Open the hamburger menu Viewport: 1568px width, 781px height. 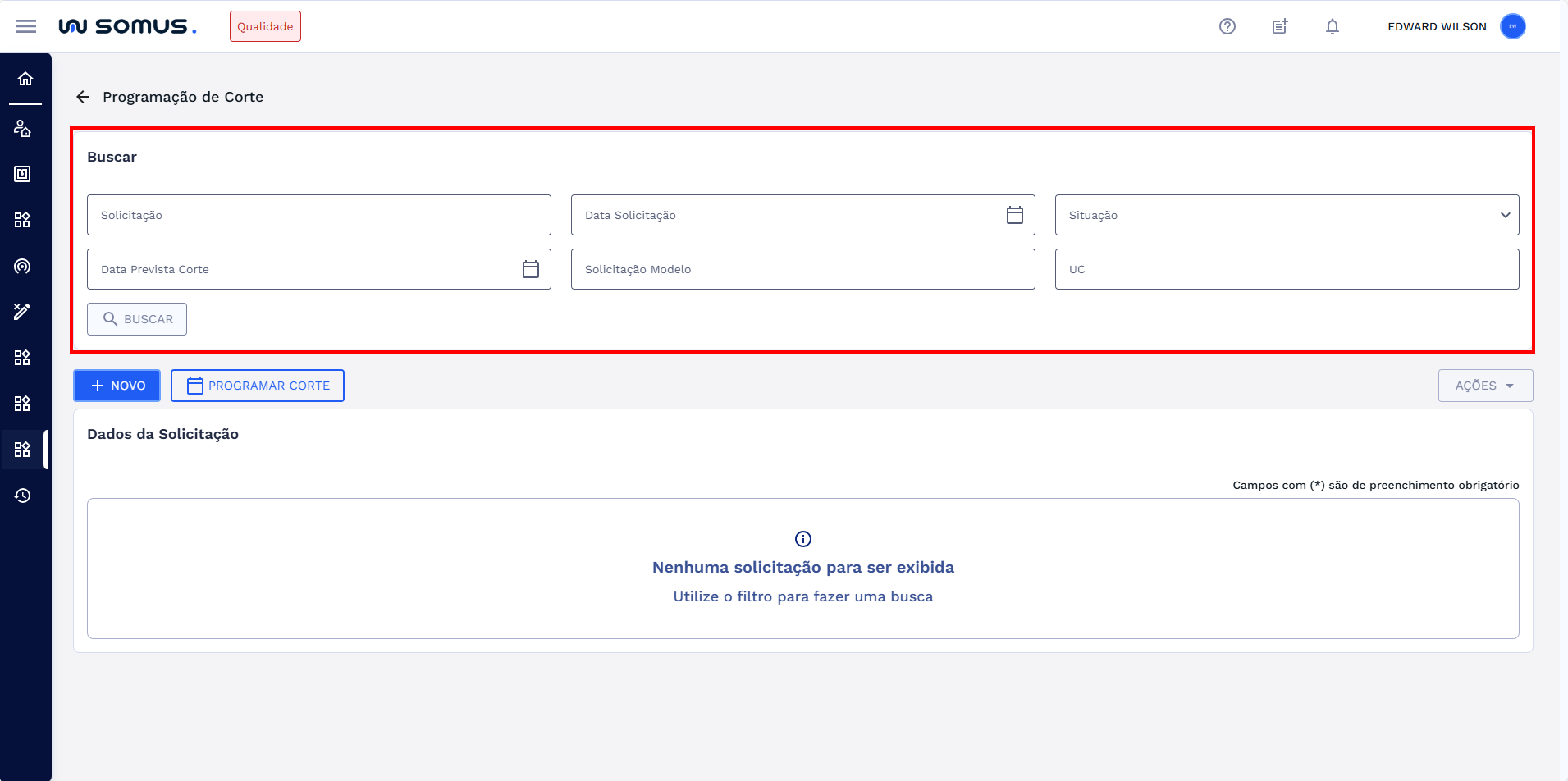(x=25, y=26)
